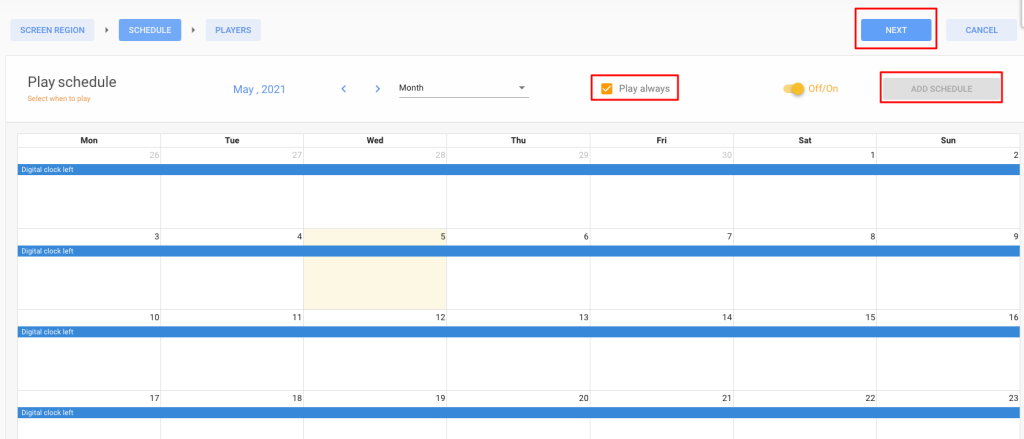
Task: Select the Schedule step
Action: point(150,30)
